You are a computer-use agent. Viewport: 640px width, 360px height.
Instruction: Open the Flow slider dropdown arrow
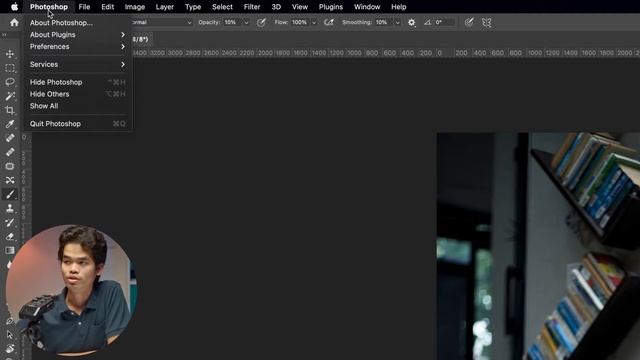[x=314, y=23]
